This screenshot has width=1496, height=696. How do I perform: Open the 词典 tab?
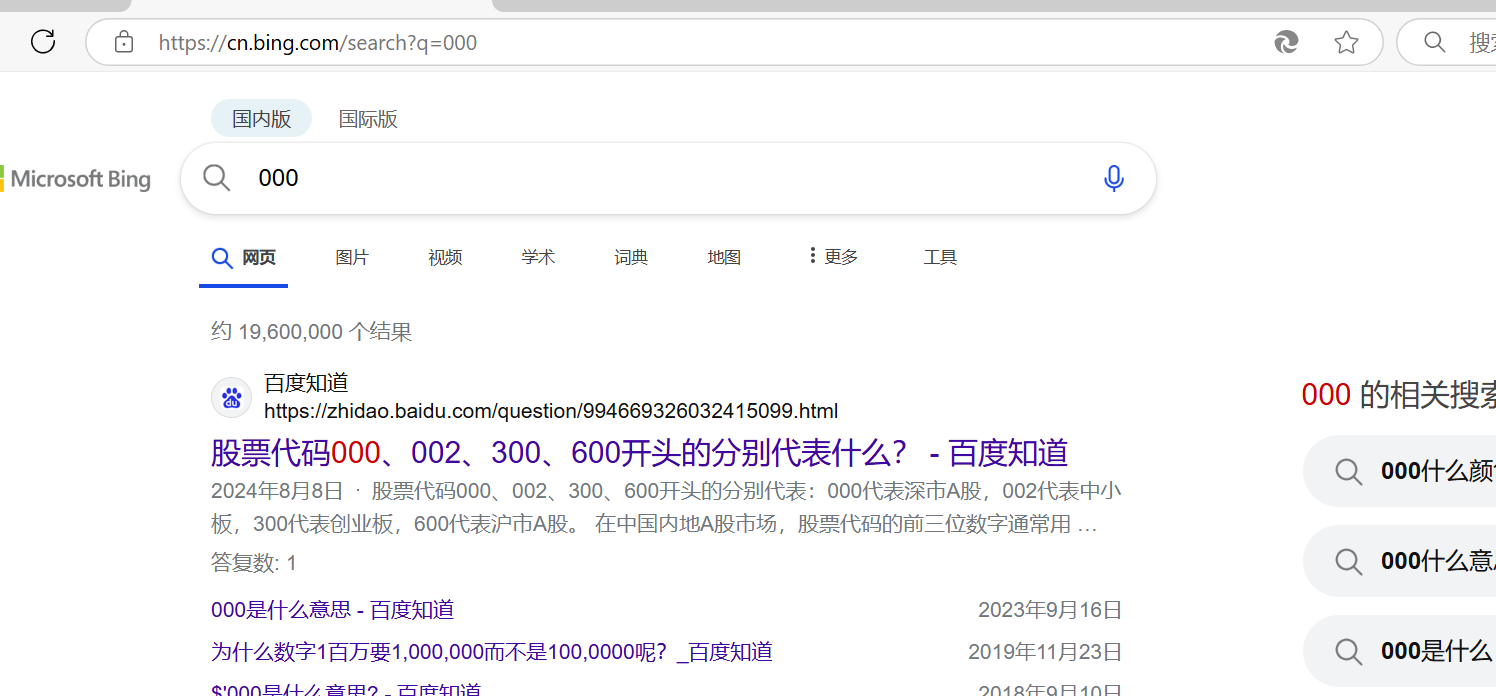click(631, 257)
